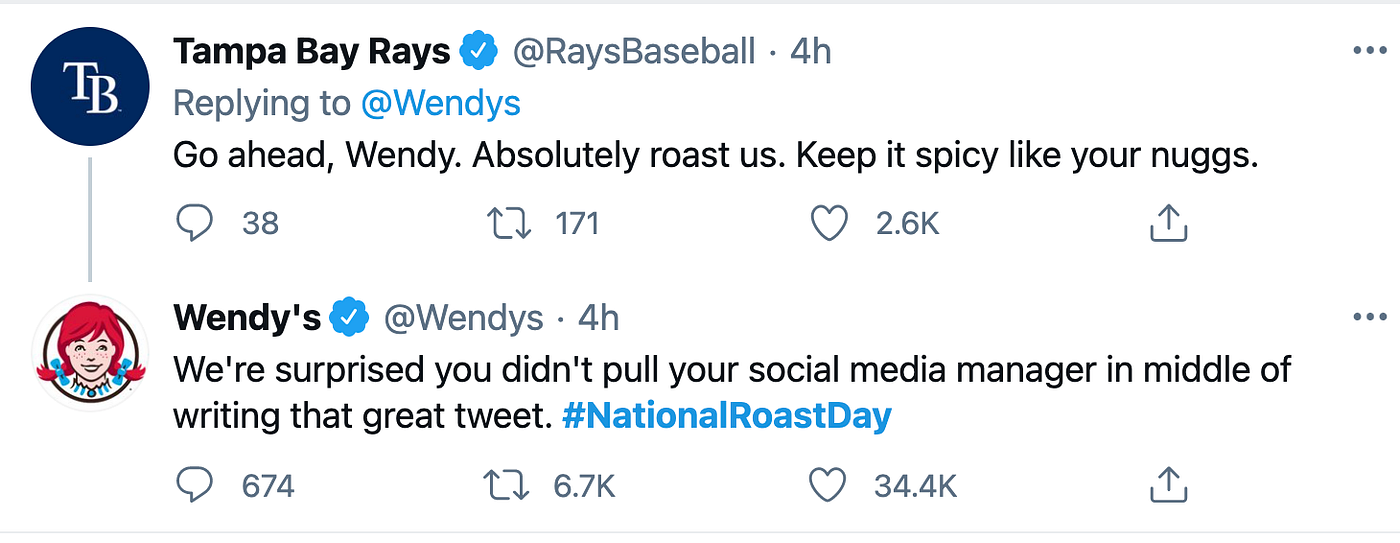Click the 4h timestamp on Rays tweet
The width and height of the screenshot is (1400, 543).
[811, 51]
